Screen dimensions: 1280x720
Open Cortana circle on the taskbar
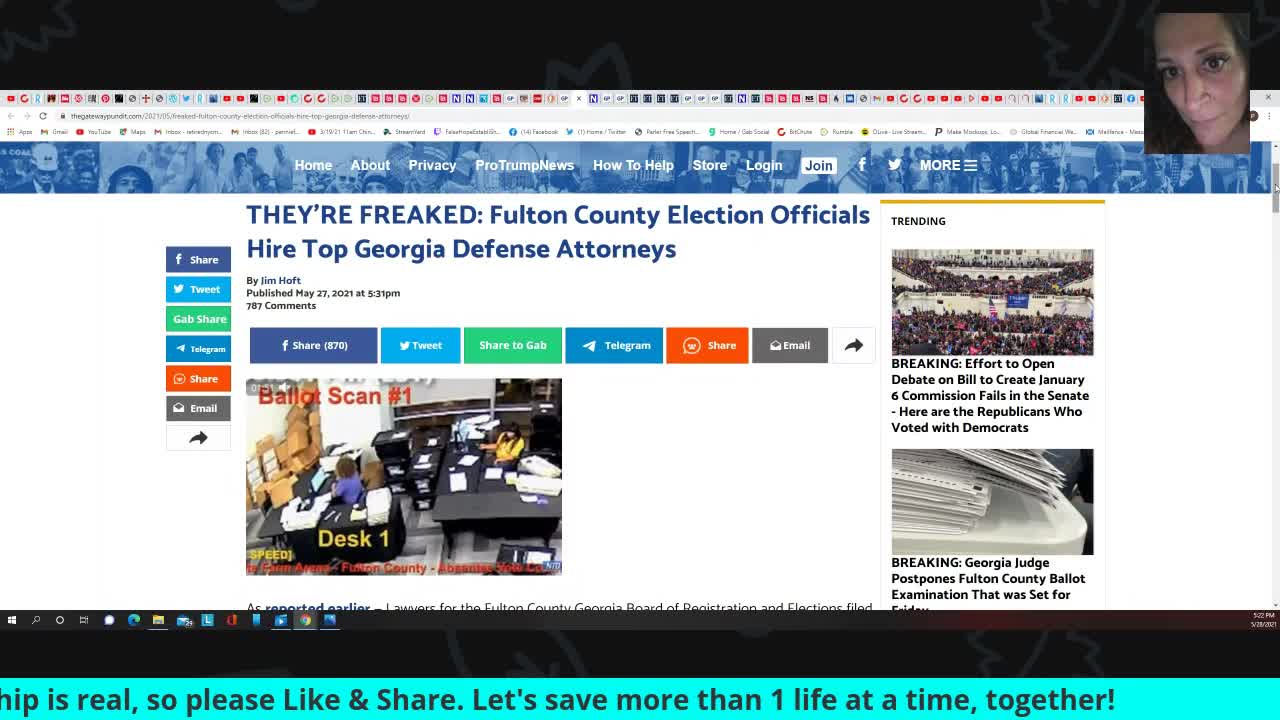tap(60, 620)
